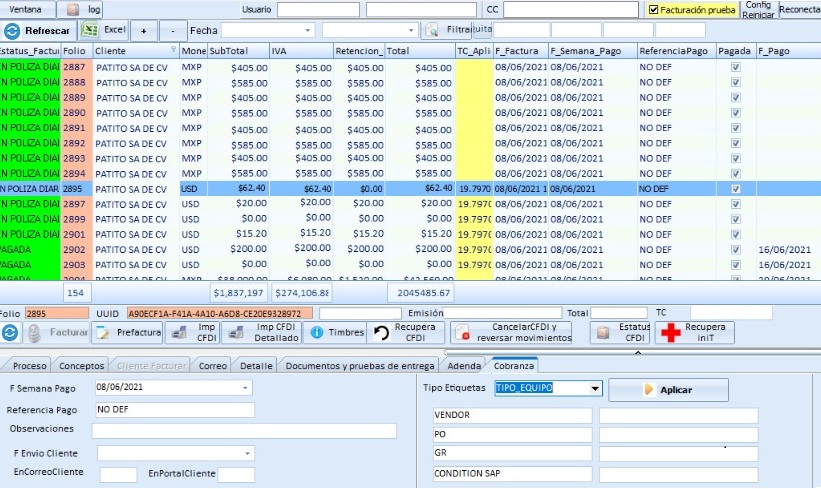Toggle the Facturación prueba checkbox

653,9
